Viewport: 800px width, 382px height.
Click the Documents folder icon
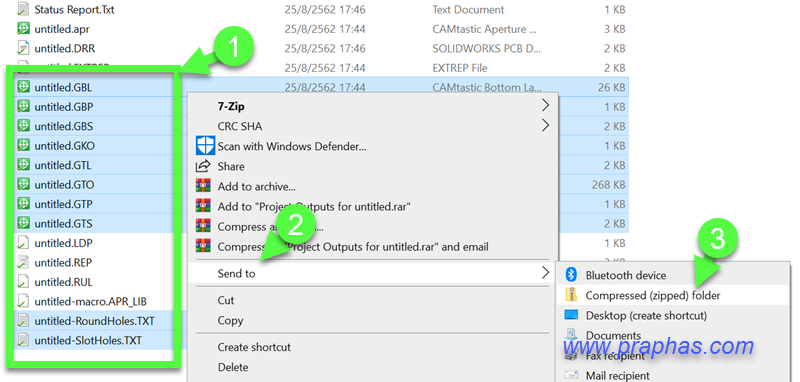(x=571, y=335)
